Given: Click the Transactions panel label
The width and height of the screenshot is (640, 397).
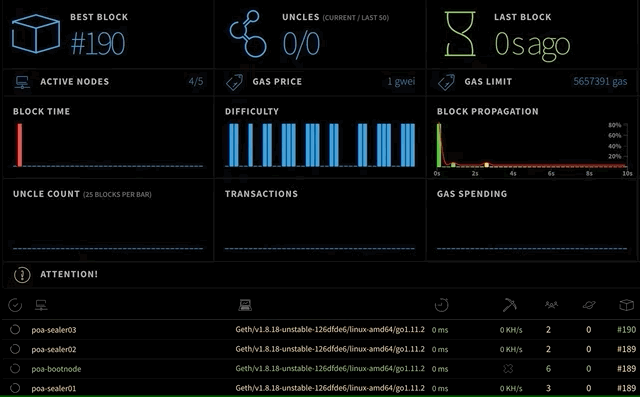Looking at the screenshot, I should tap(261, 194).
